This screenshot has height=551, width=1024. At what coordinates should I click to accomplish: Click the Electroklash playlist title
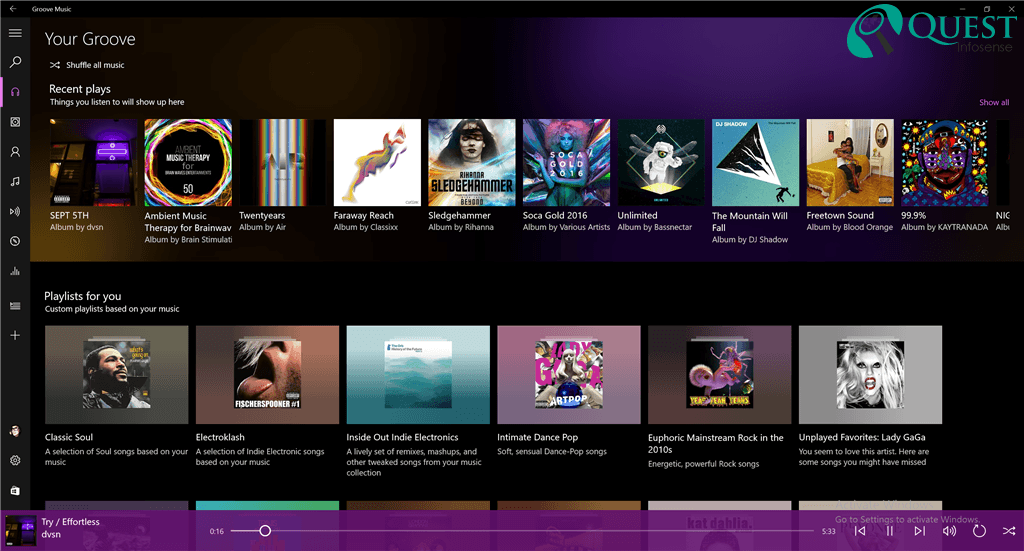click(x=220, y=437)
